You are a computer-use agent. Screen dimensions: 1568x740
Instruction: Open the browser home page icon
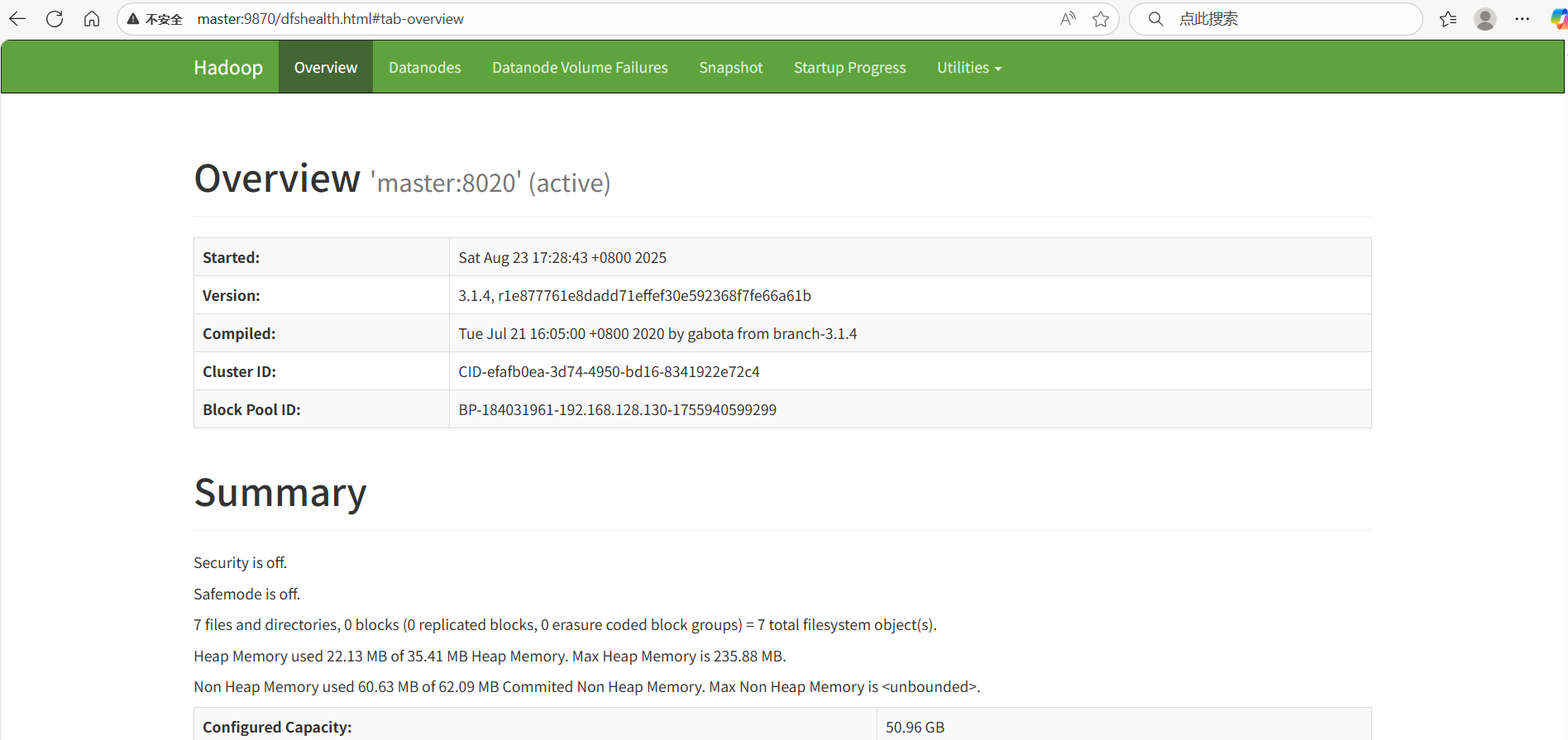(92, 19)
